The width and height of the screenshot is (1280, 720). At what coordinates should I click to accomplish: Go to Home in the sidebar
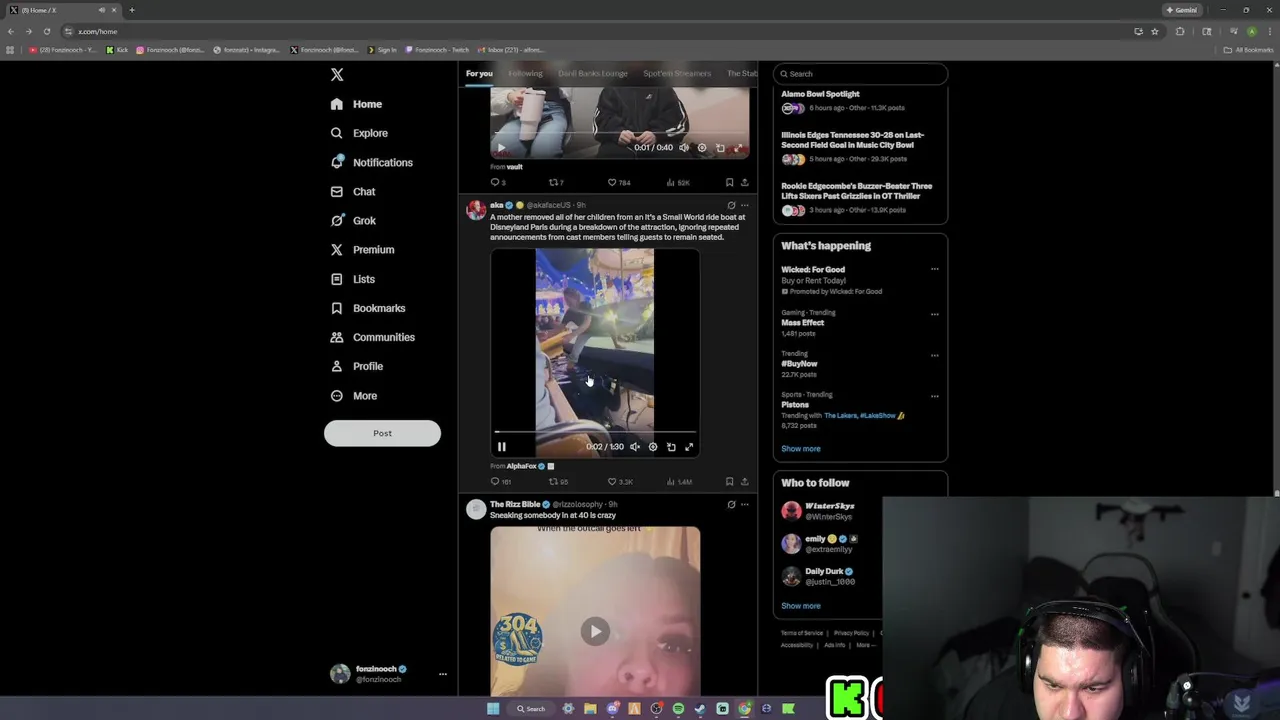click(x=356, y=104)
